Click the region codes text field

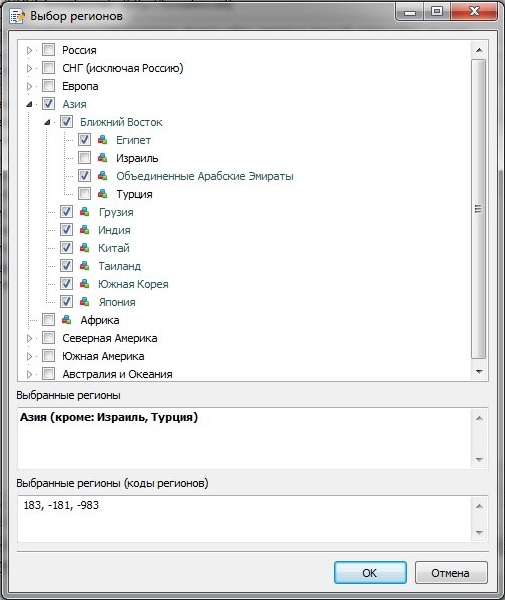coord(245,519)
